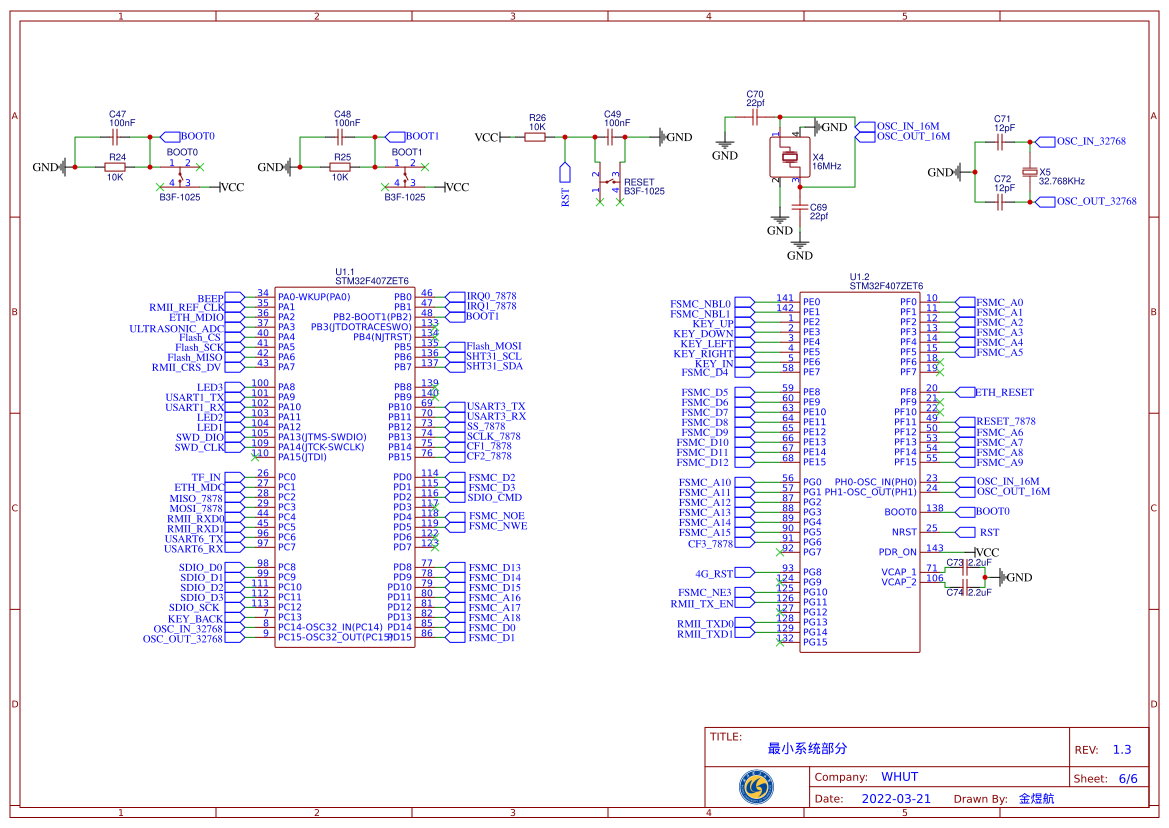Screen dimensions: 1169x828
Task: Click the RESET_7878 net label
Action: click(1006, 421)
